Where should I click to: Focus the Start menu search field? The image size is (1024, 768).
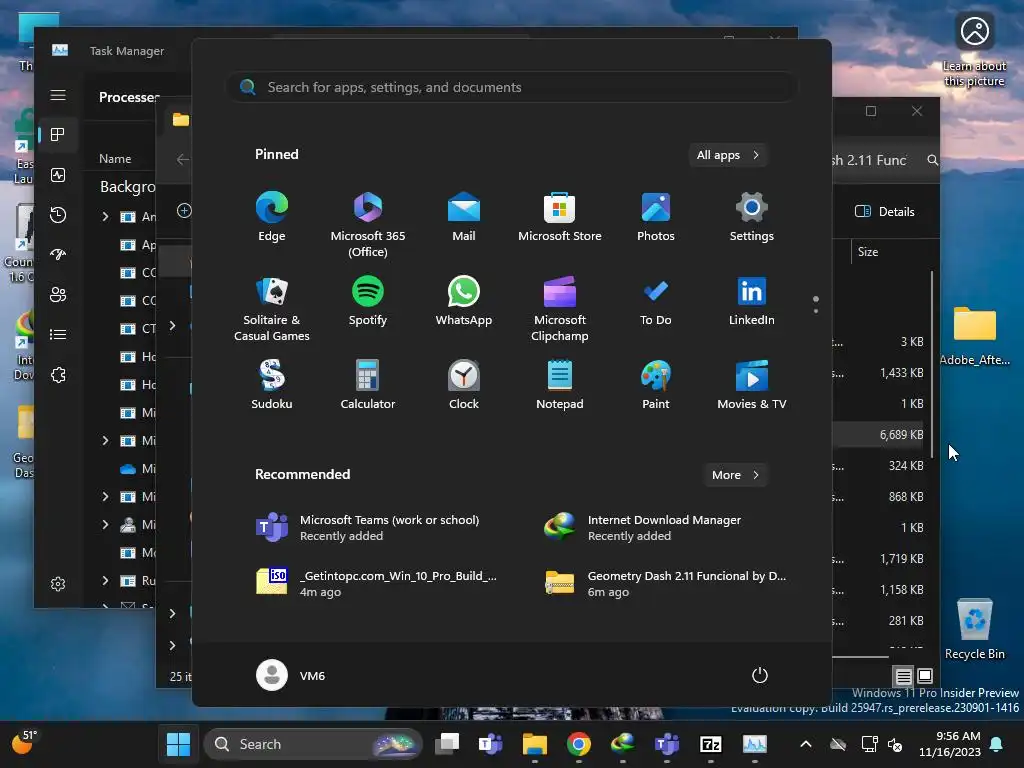coord(511,87)
